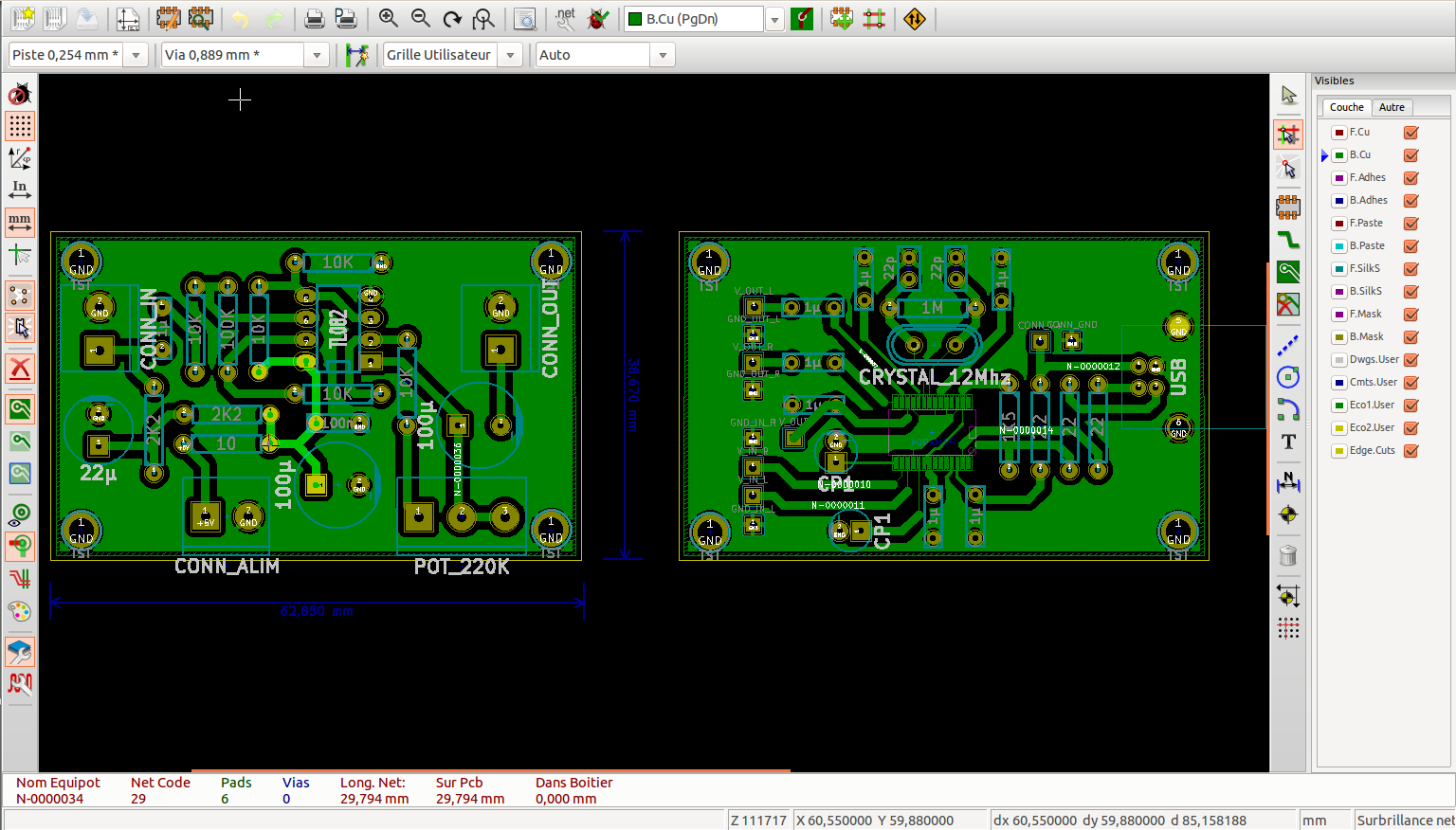Click the POT_220K label on the board
The image size is (1456, 830).
click(462, 567)
